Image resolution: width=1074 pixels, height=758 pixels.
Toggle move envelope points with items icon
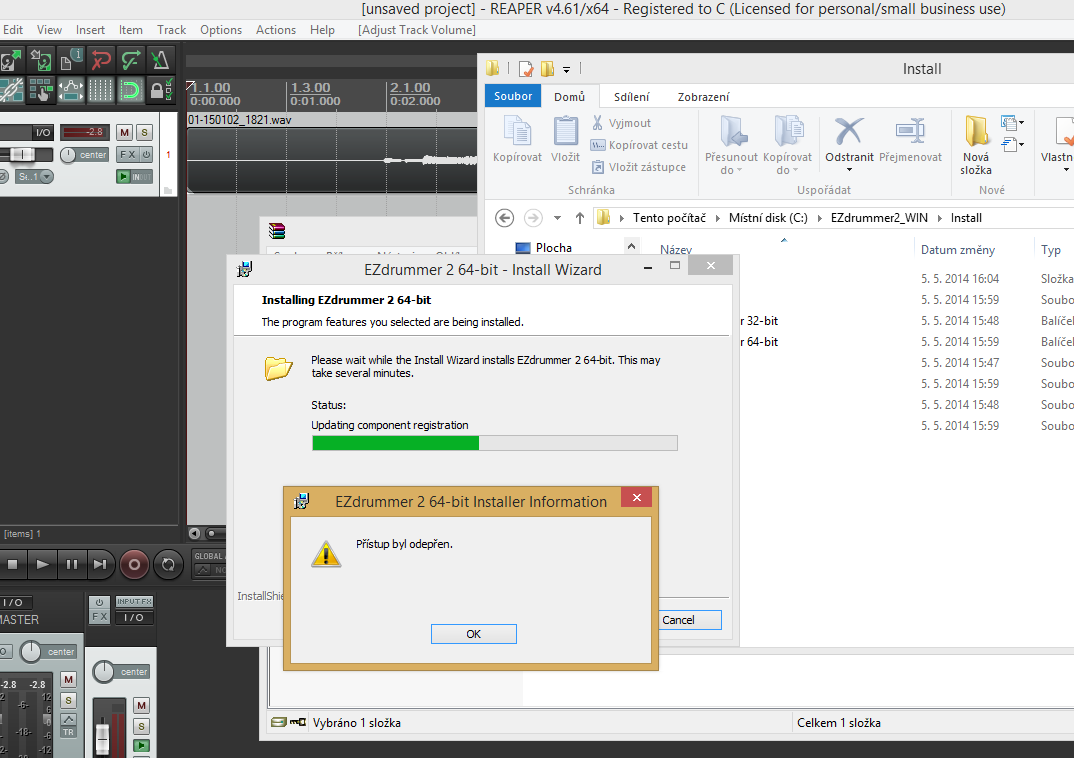[x=71, y=90]
